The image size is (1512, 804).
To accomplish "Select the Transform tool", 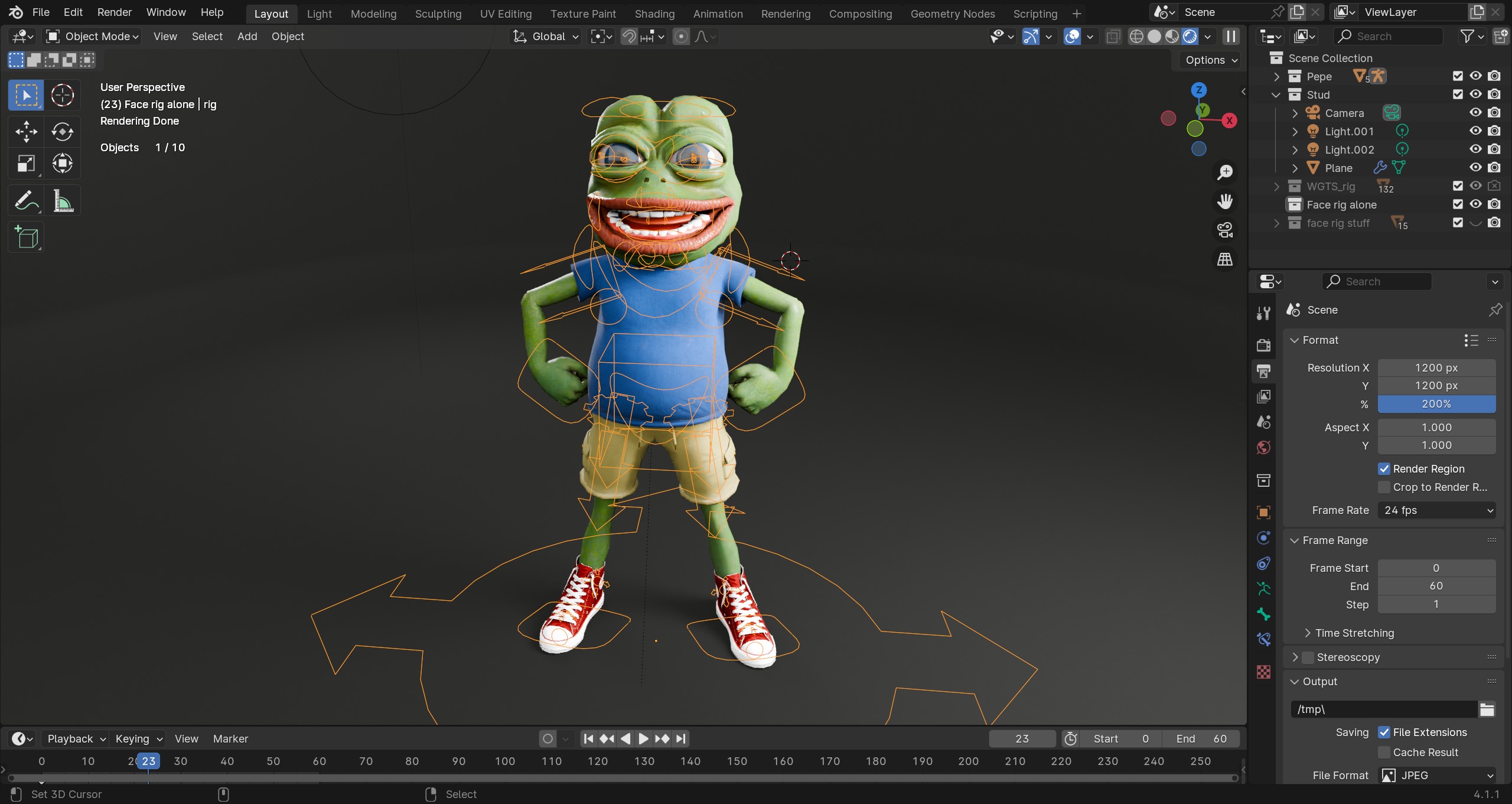I will pyautogui.click(x=63, y=164).
